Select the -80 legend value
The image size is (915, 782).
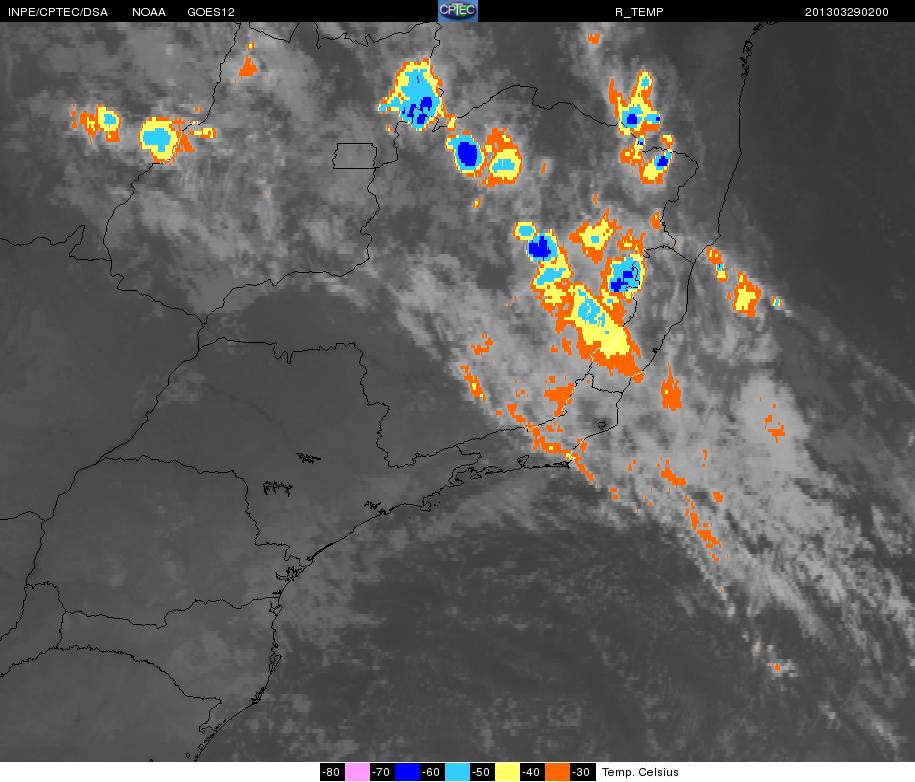(333, 772)
